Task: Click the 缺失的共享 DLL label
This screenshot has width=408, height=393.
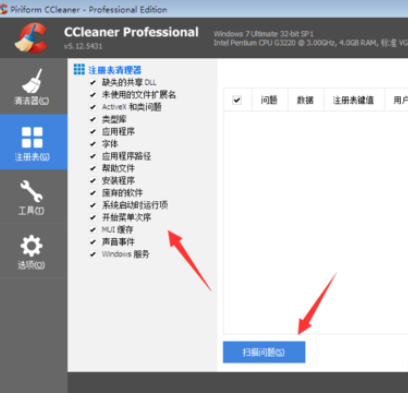Action: click(129, 82)
